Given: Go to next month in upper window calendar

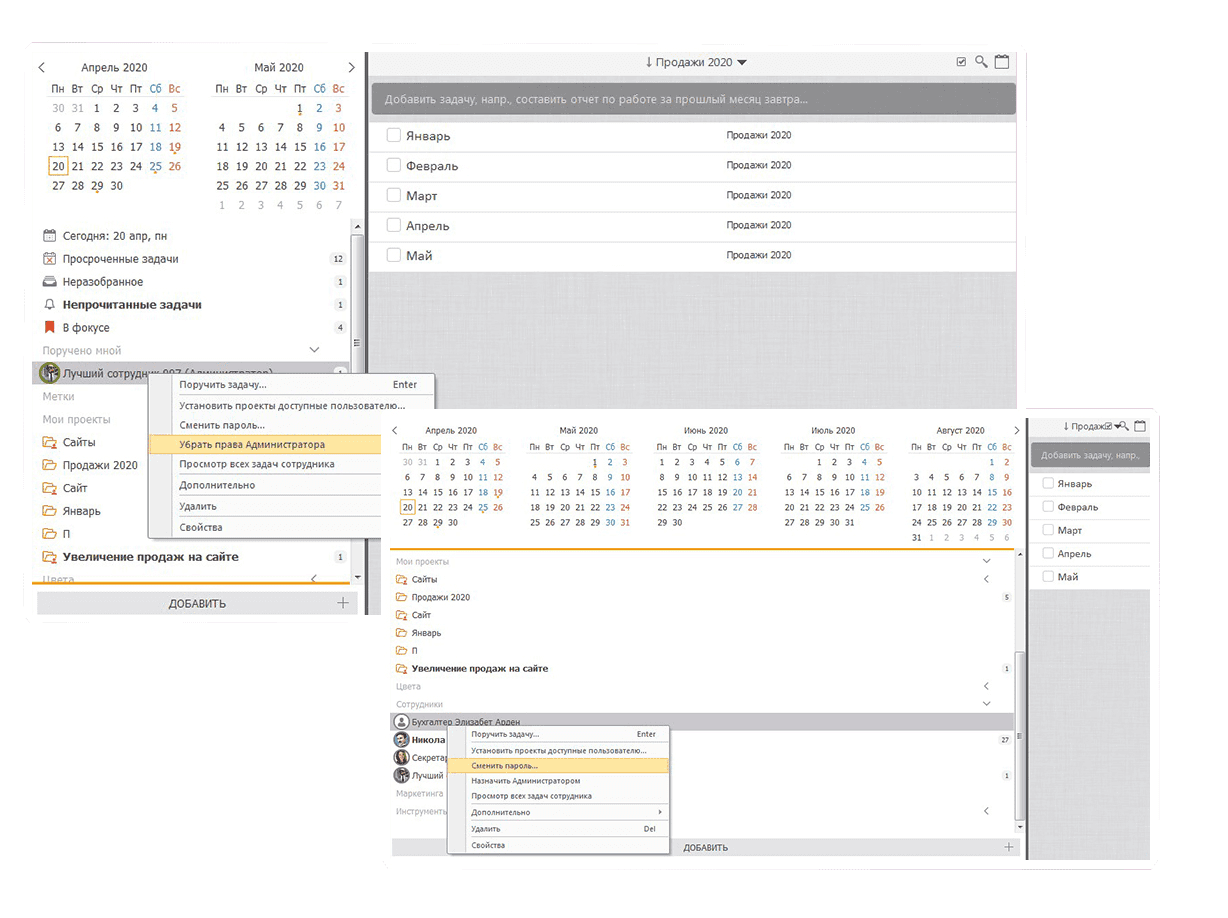Looking at the screenshot, I should click(x=351, y=68).
